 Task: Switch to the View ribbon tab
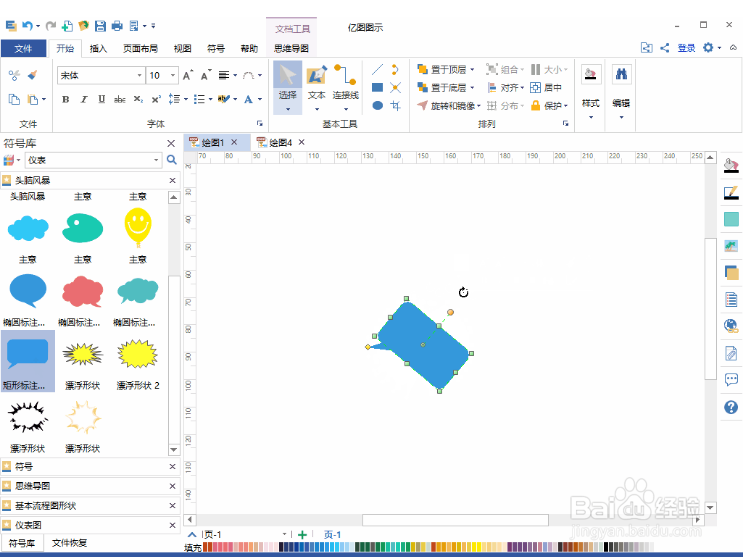(182, 48)
